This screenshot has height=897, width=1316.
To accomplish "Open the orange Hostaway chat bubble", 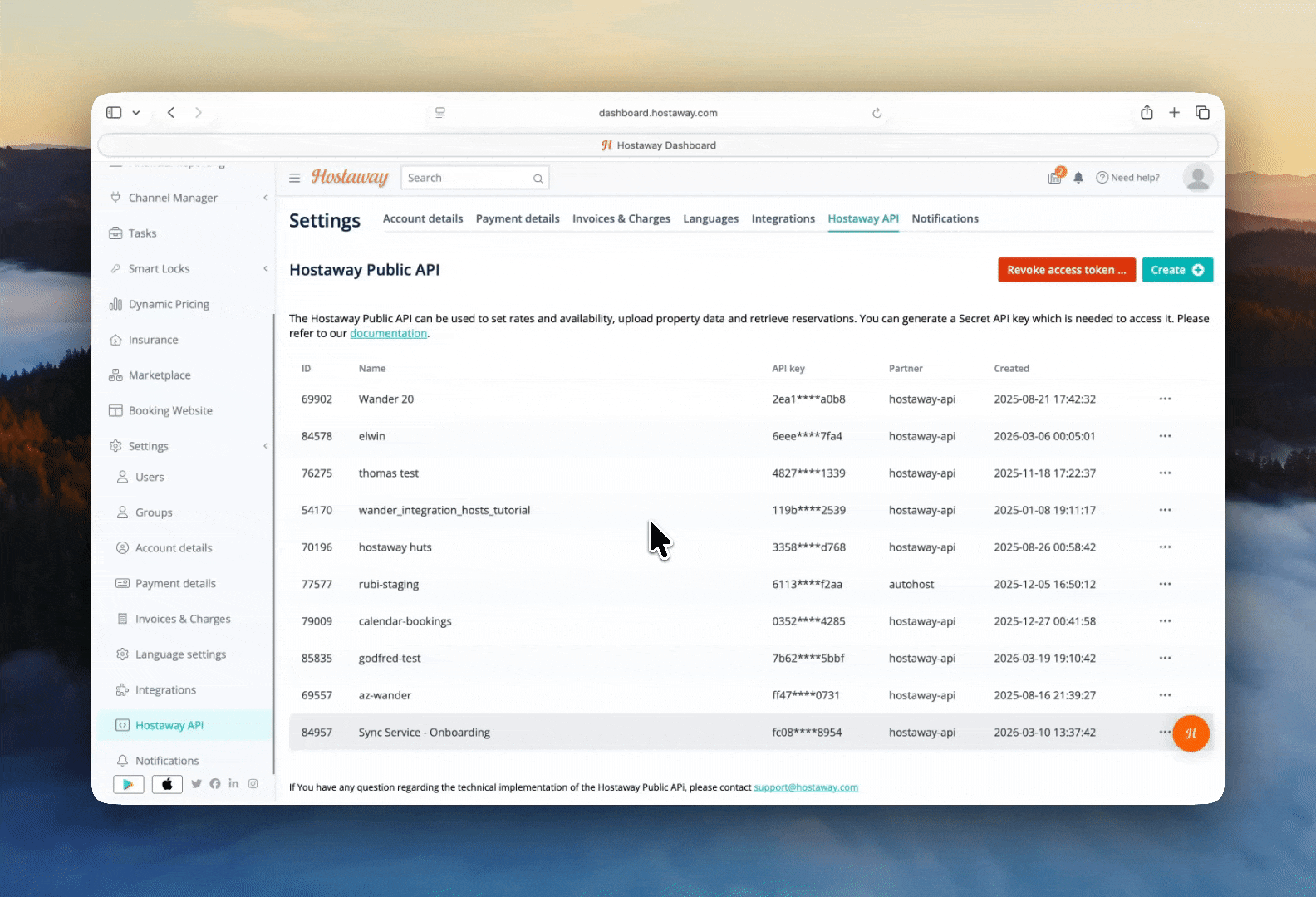I will point(1191,733).
